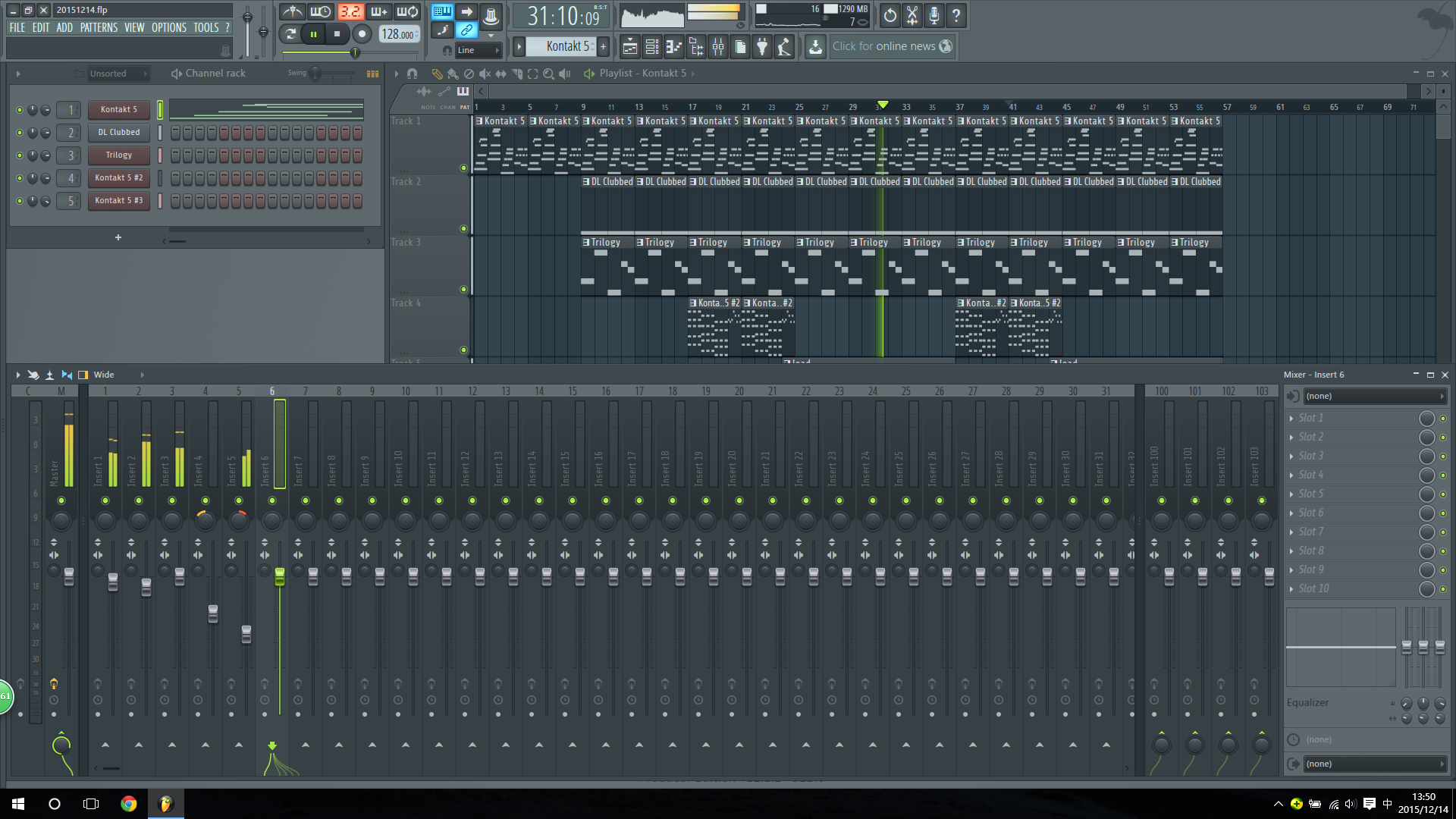Mute the DL Clubbed channel LED
Image resolution: width=1456 pixels, height=819 pixels.
coord(20,133)
